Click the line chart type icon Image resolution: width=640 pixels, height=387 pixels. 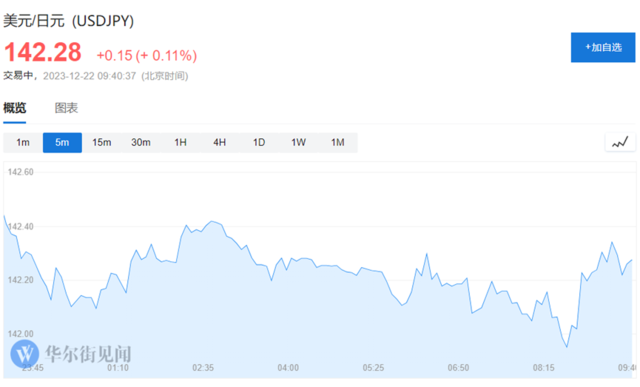(620, 142)
